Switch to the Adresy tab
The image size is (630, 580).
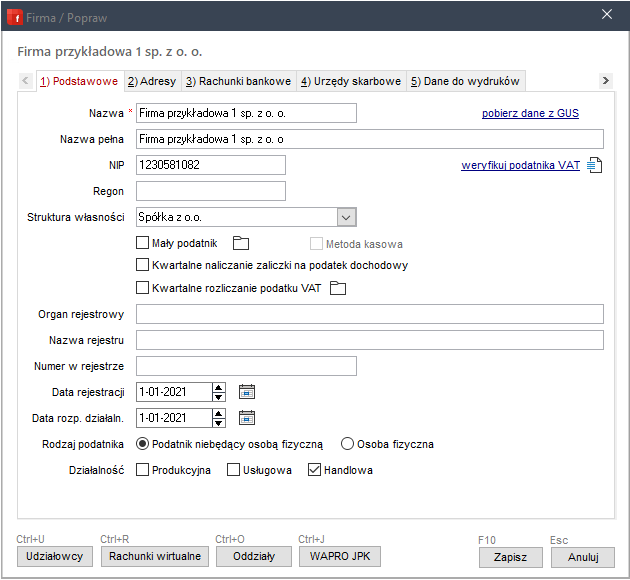152,81
